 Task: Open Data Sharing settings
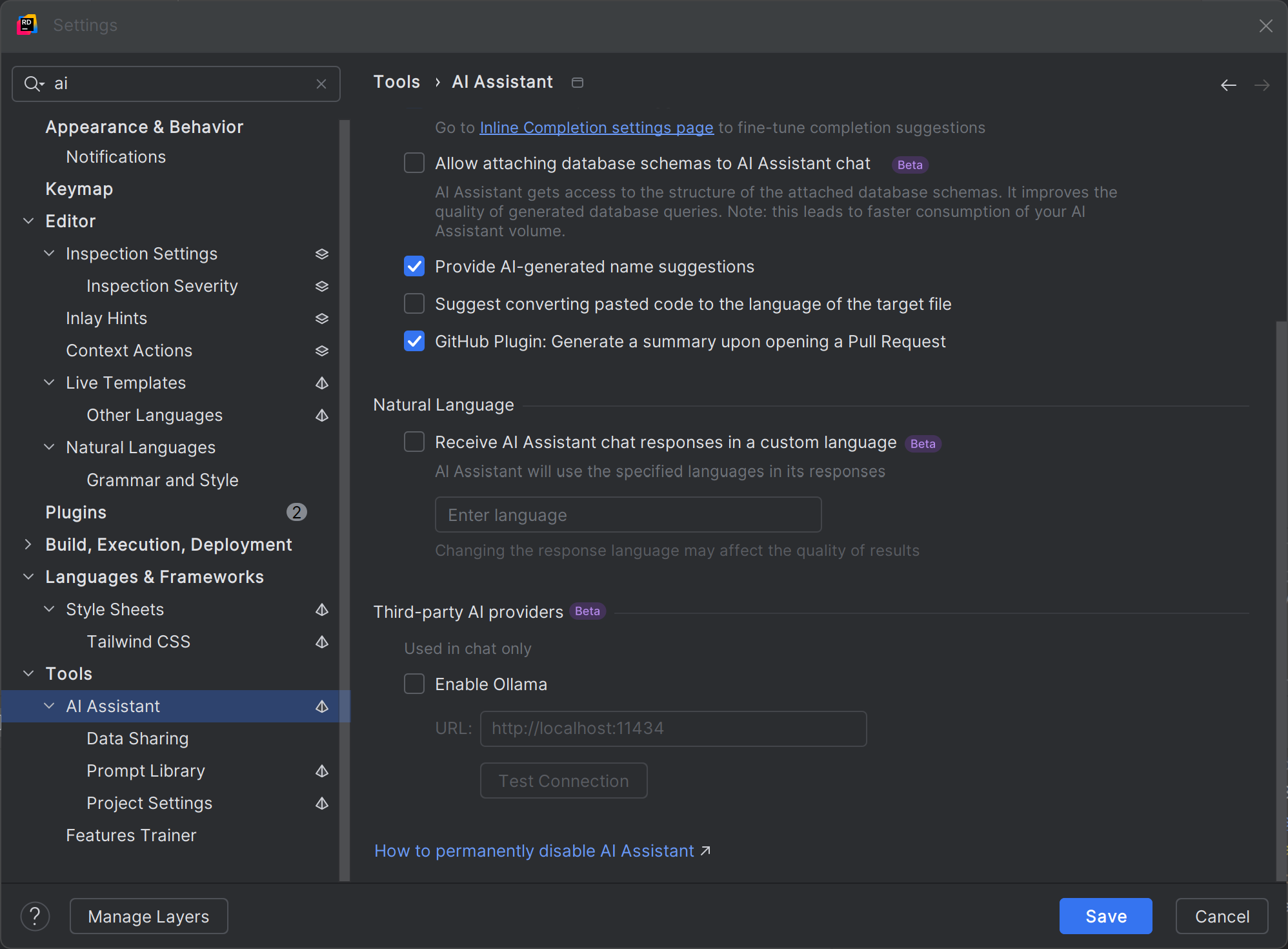click(x=138, y=739)
